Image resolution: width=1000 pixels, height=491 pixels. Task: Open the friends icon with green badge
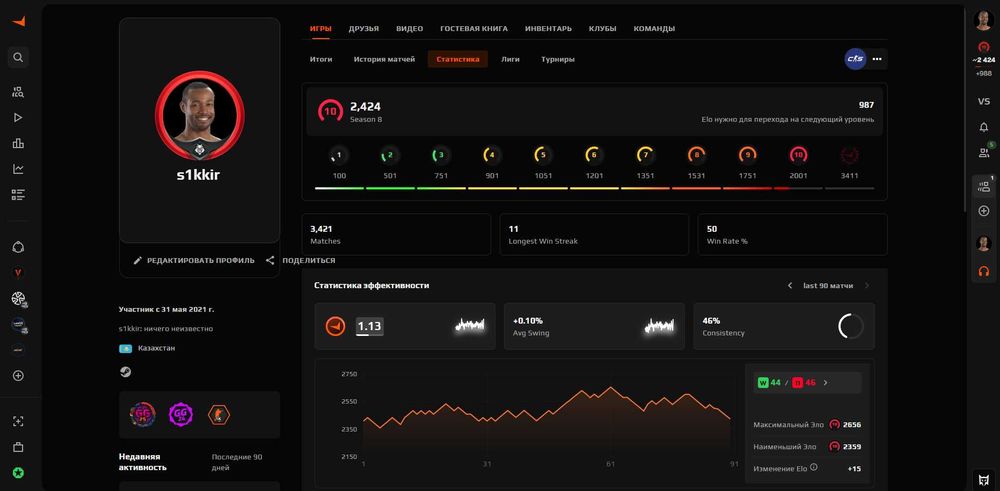coord(983,152)
